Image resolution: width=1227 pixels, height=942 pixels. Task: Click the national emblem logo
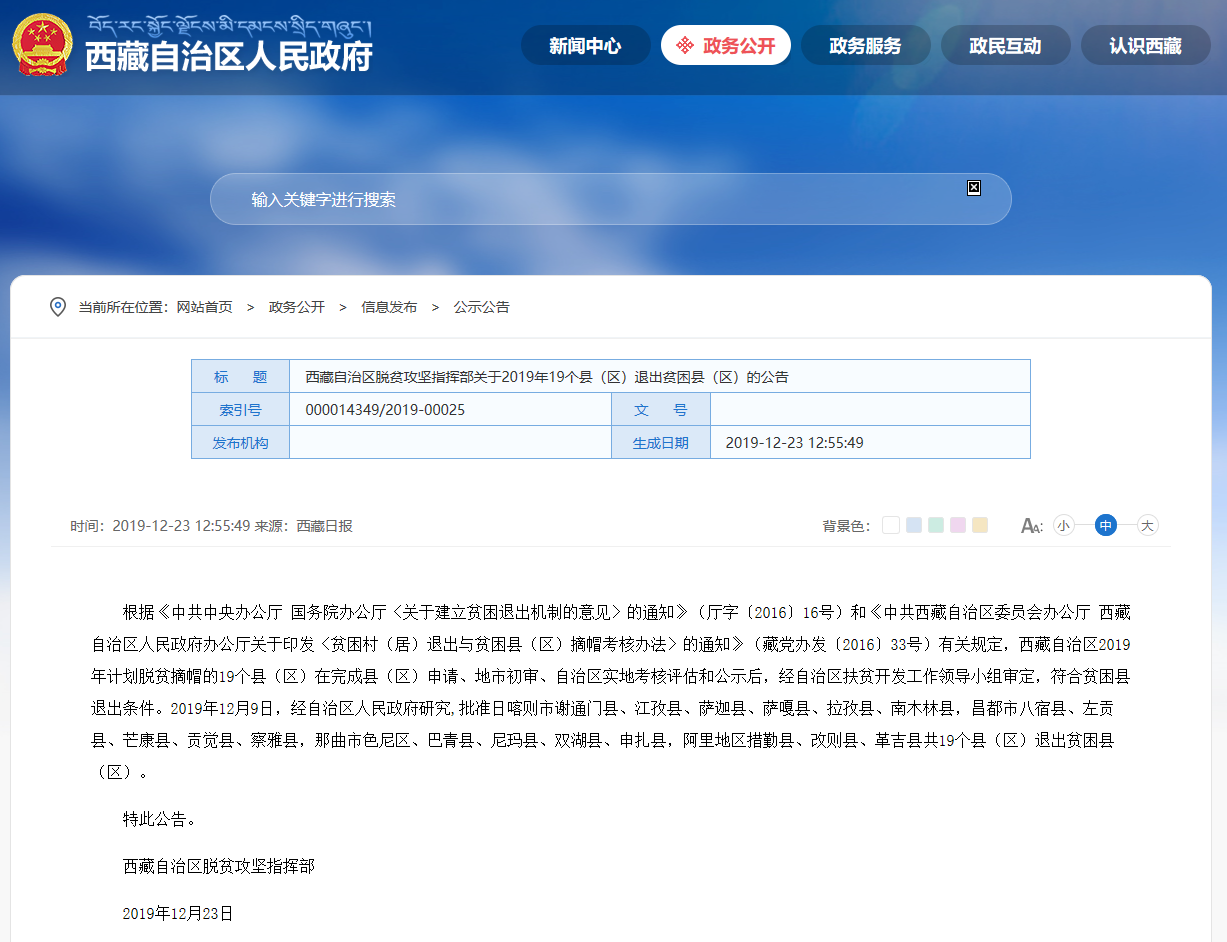click(x=42, y=45)
